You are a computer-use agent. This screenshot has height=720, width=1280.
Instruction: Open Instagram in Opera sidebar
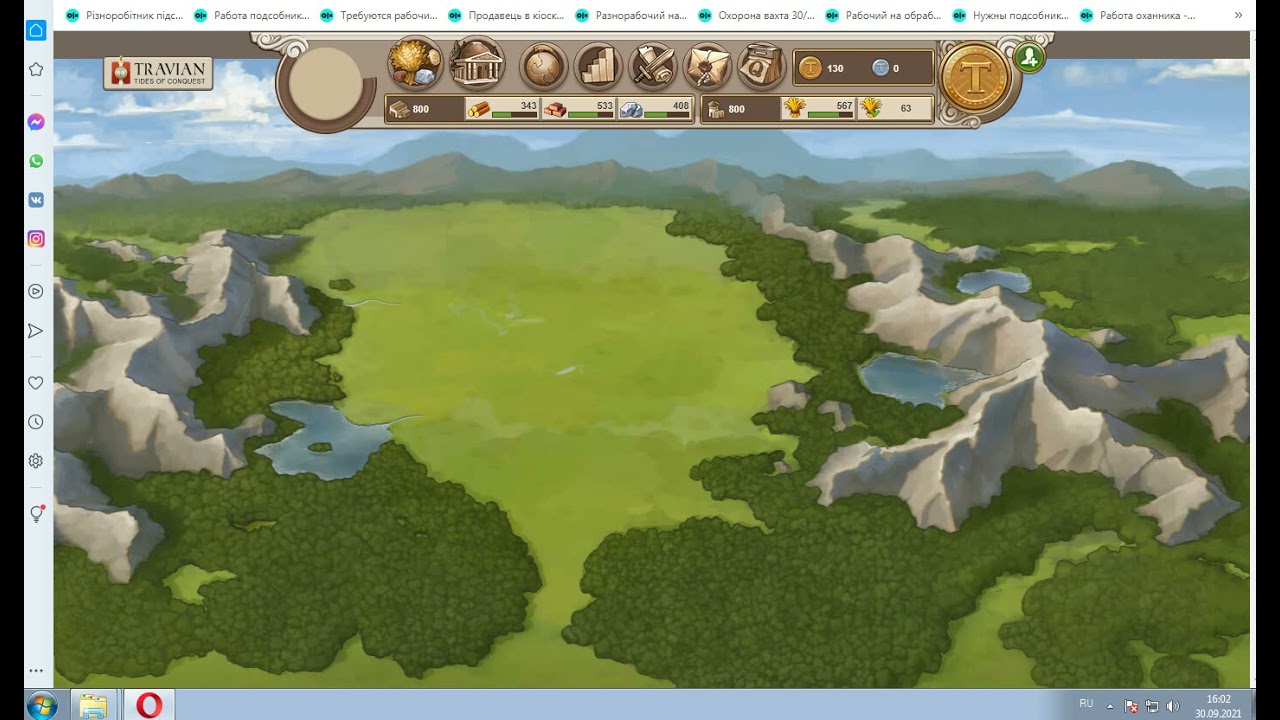pyautogui.click(x=36, y=239)
